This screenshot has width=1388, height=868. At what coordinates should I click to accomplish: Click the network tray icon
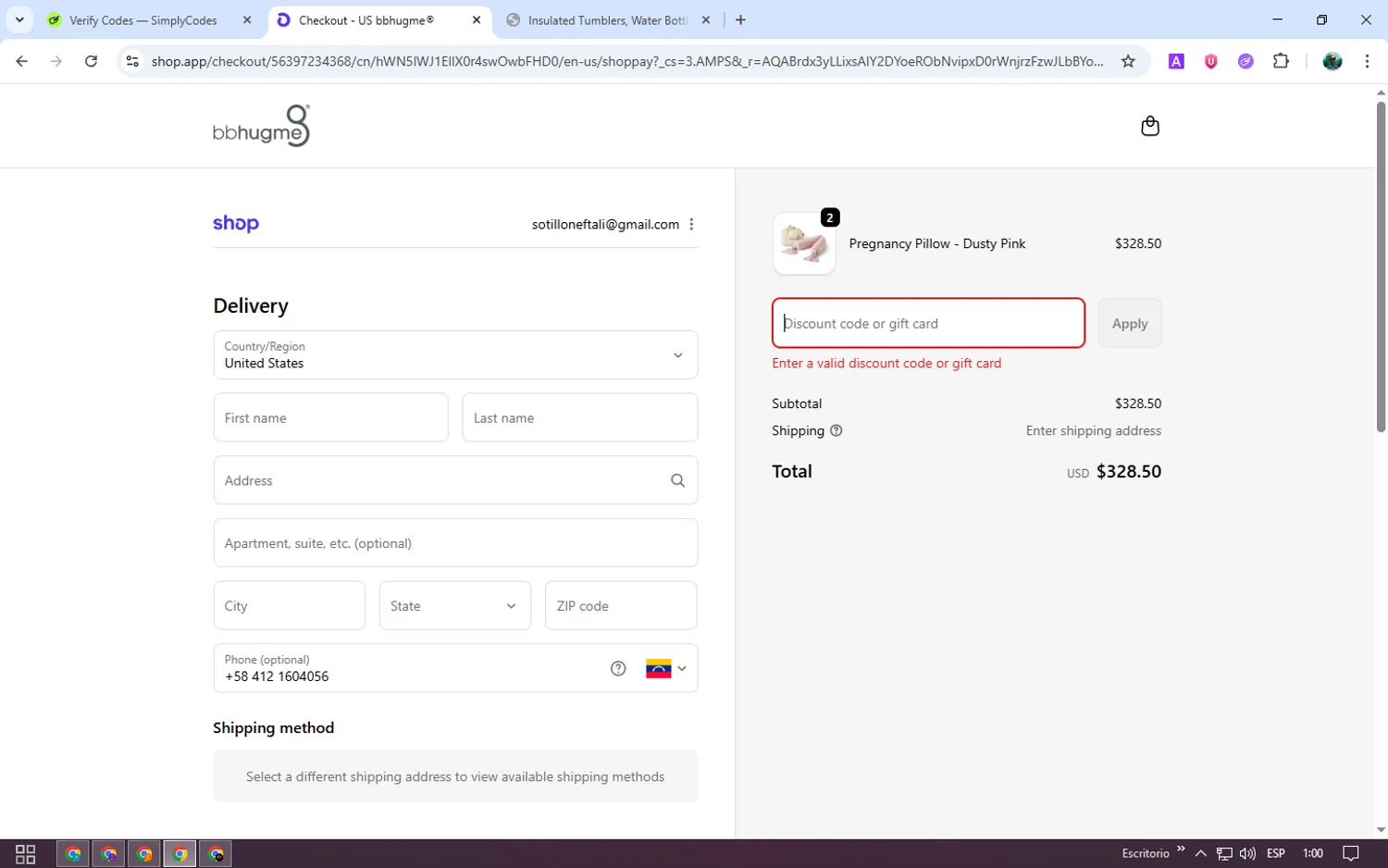click(x=1224, y=853)
